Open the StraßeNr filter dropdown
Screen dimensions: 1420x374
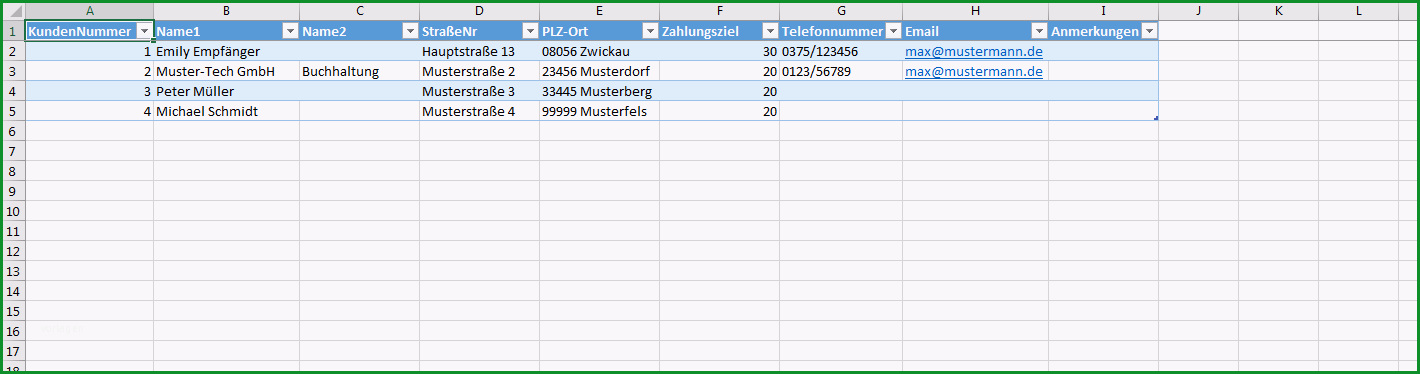click(530, 31)
